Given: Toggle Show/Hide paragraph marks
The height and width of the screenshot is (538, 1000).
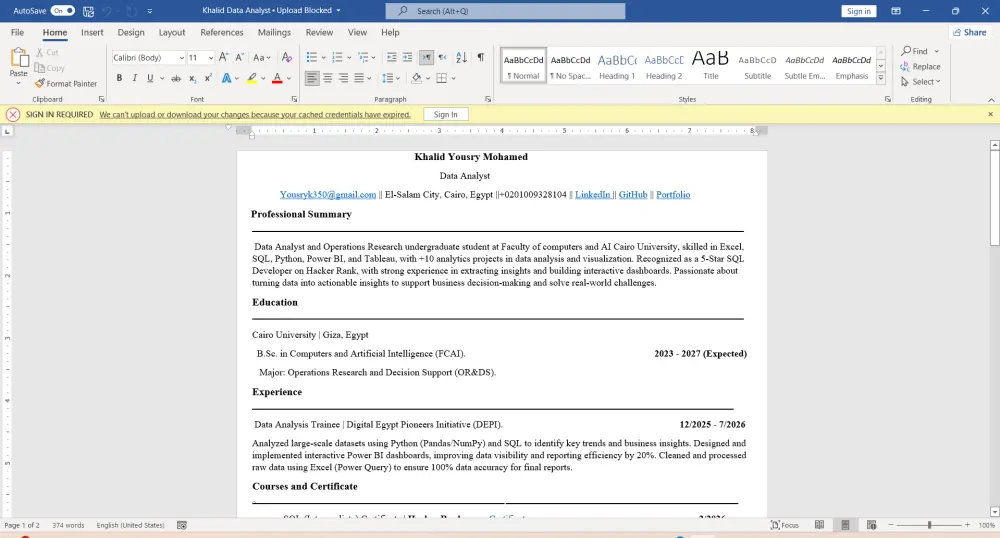Looking at the screenshot, I should [481, 57].
